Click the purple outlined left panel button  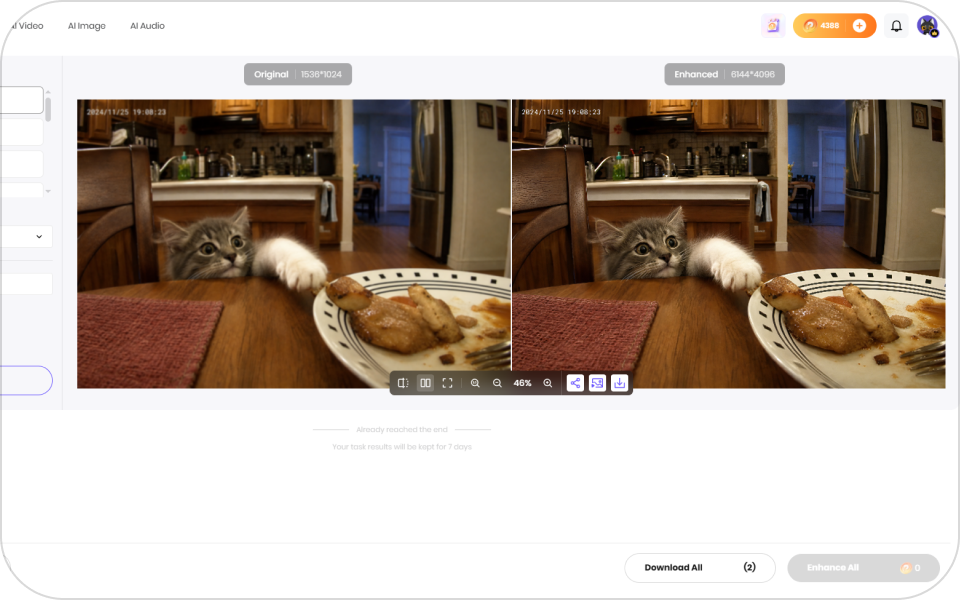pyautogui.click(x=26, y=380)
